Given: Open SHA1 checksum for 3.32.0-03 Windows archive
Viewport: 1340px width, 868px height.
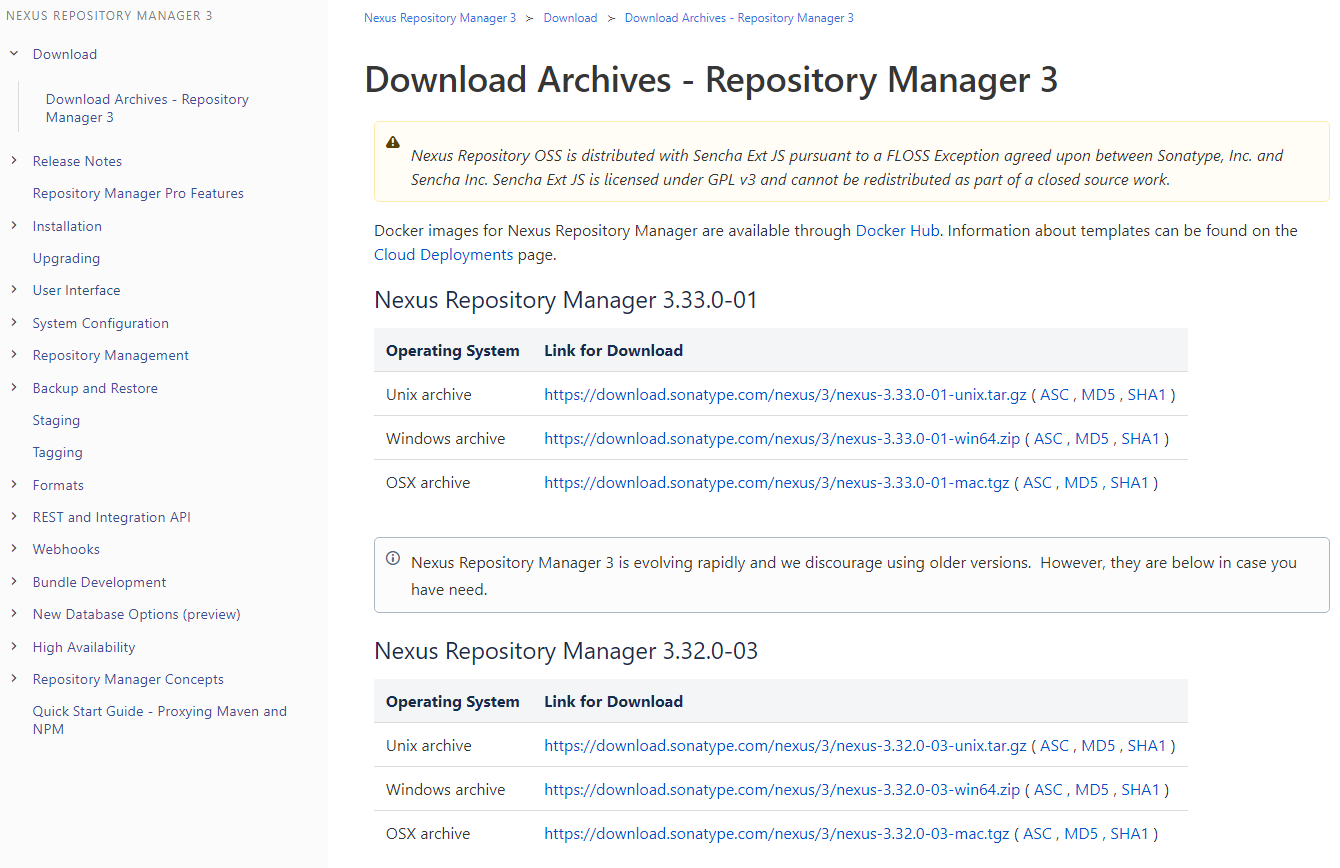Looking at the screenshot, I should point(1141,789).
